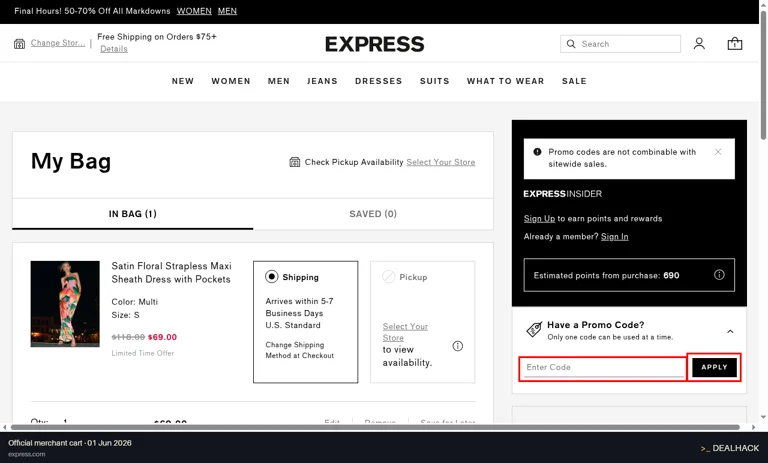Open the MEN navigation menu
The width and height of the screenshot is (768, 463).
pyautogui.click(x=279, y=81)
